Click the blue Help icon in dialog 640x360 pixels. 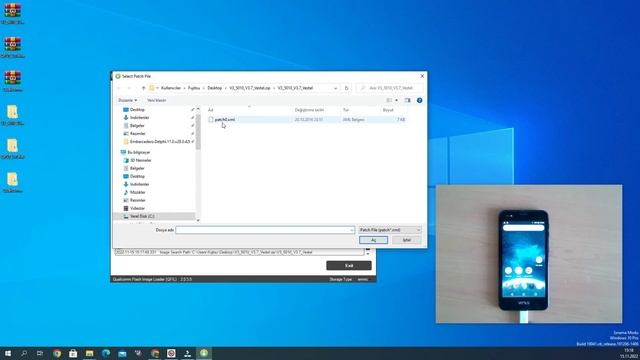[x=419, y=100]
